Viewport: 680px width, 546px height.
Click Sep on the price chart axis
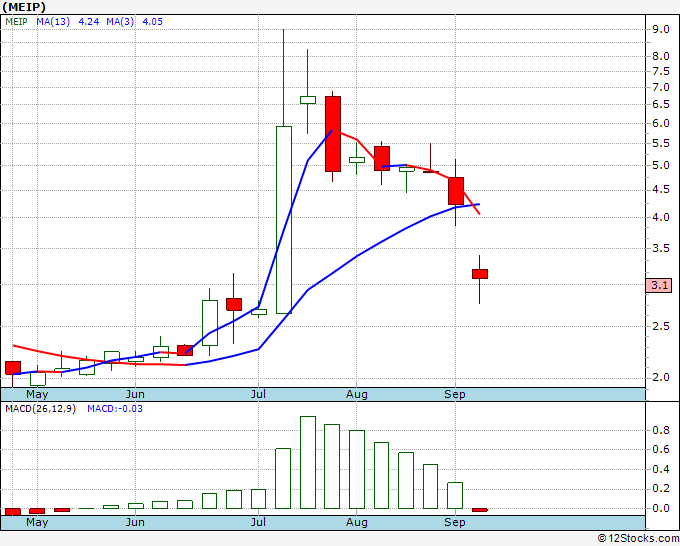(454, 394)
